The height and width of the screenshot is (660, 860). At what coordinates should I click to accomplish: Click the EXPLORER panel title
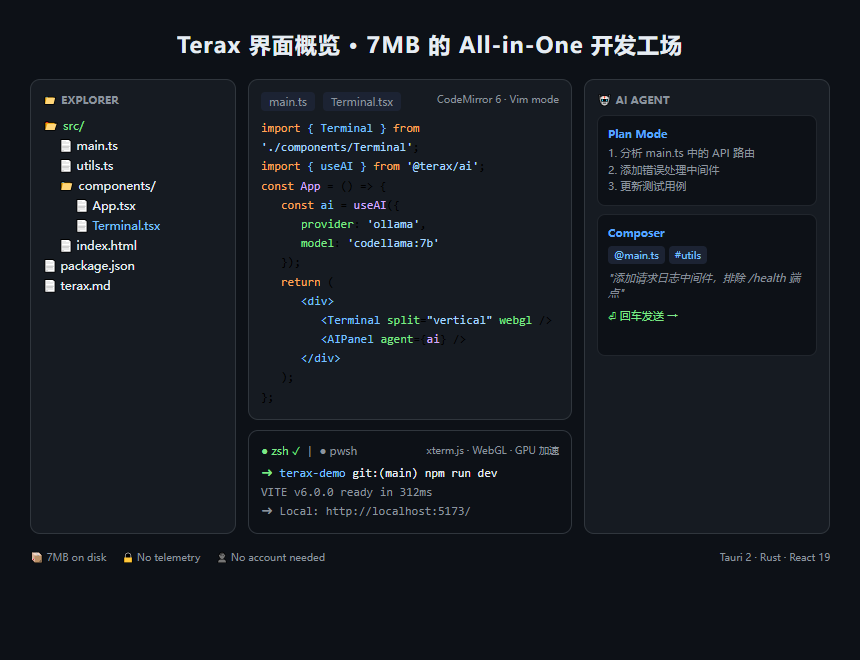pos(90,100)
